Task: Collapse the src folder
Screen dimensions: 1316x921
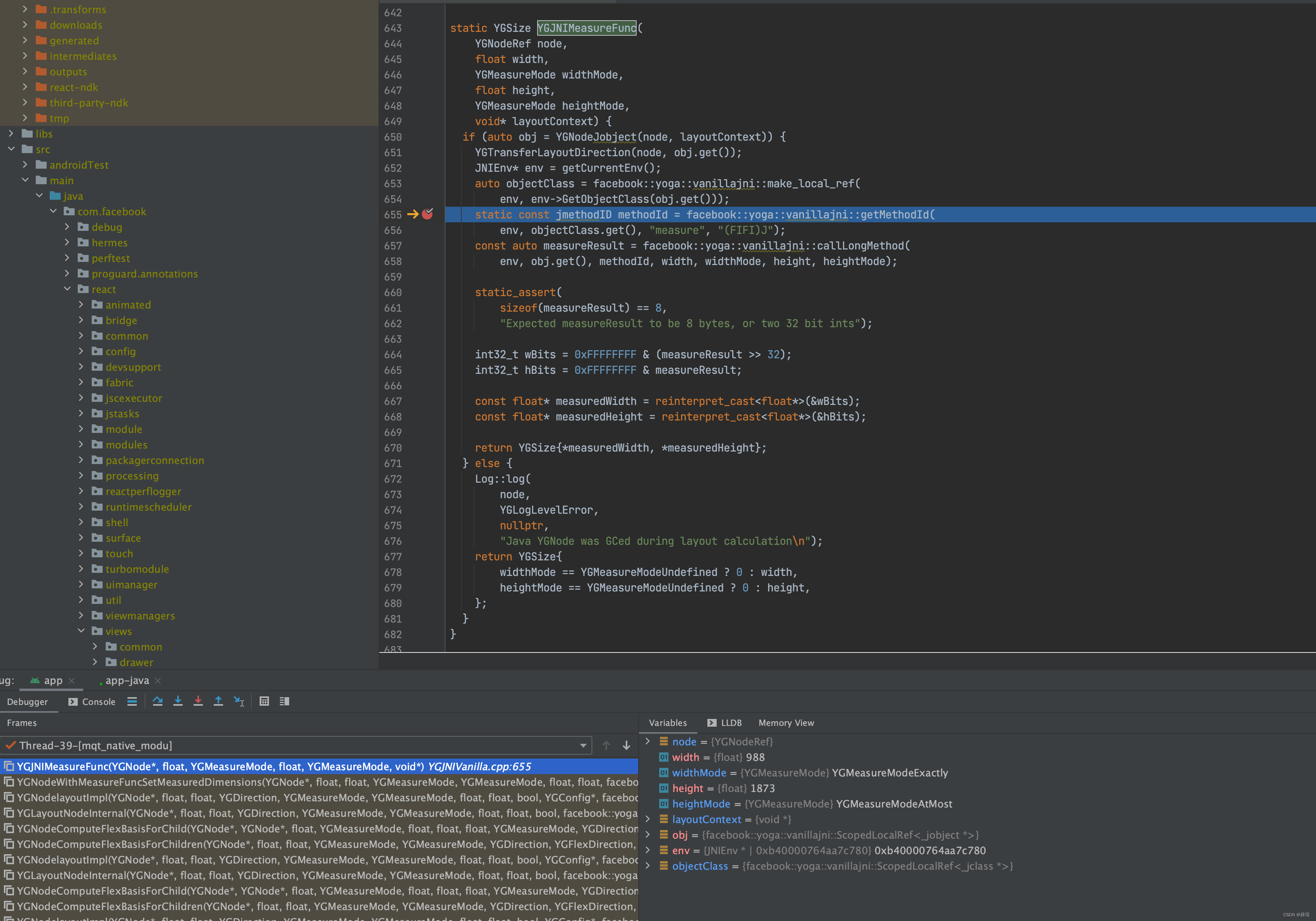Action: (x=11, y=149)
